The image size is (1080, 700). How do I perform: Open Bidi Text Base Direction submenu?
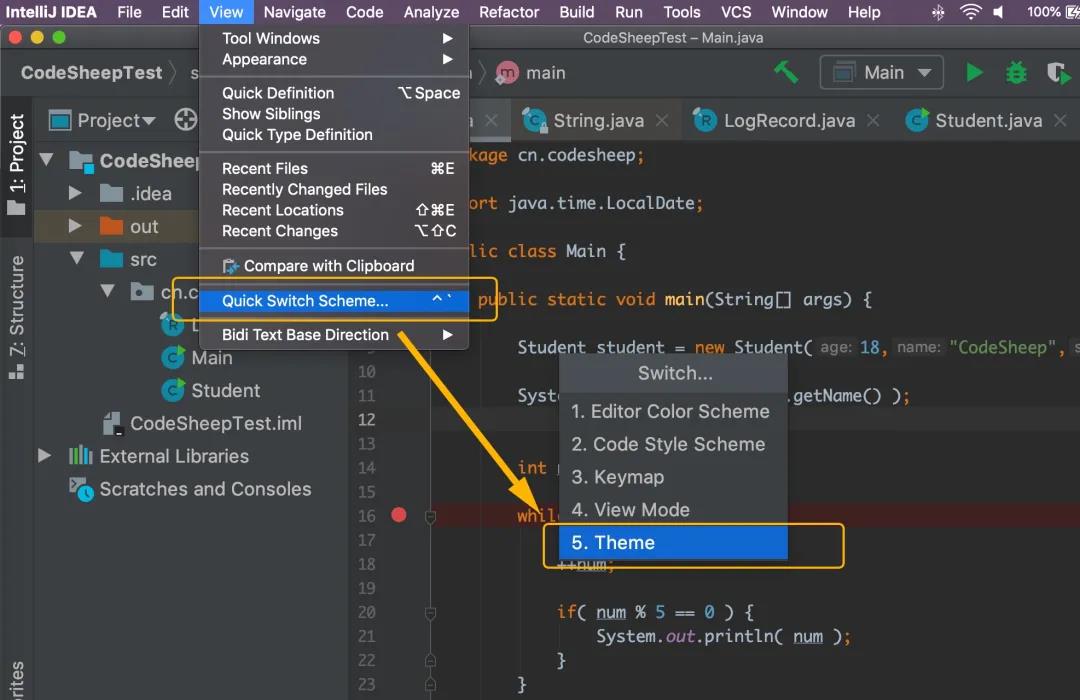point(334,335)
